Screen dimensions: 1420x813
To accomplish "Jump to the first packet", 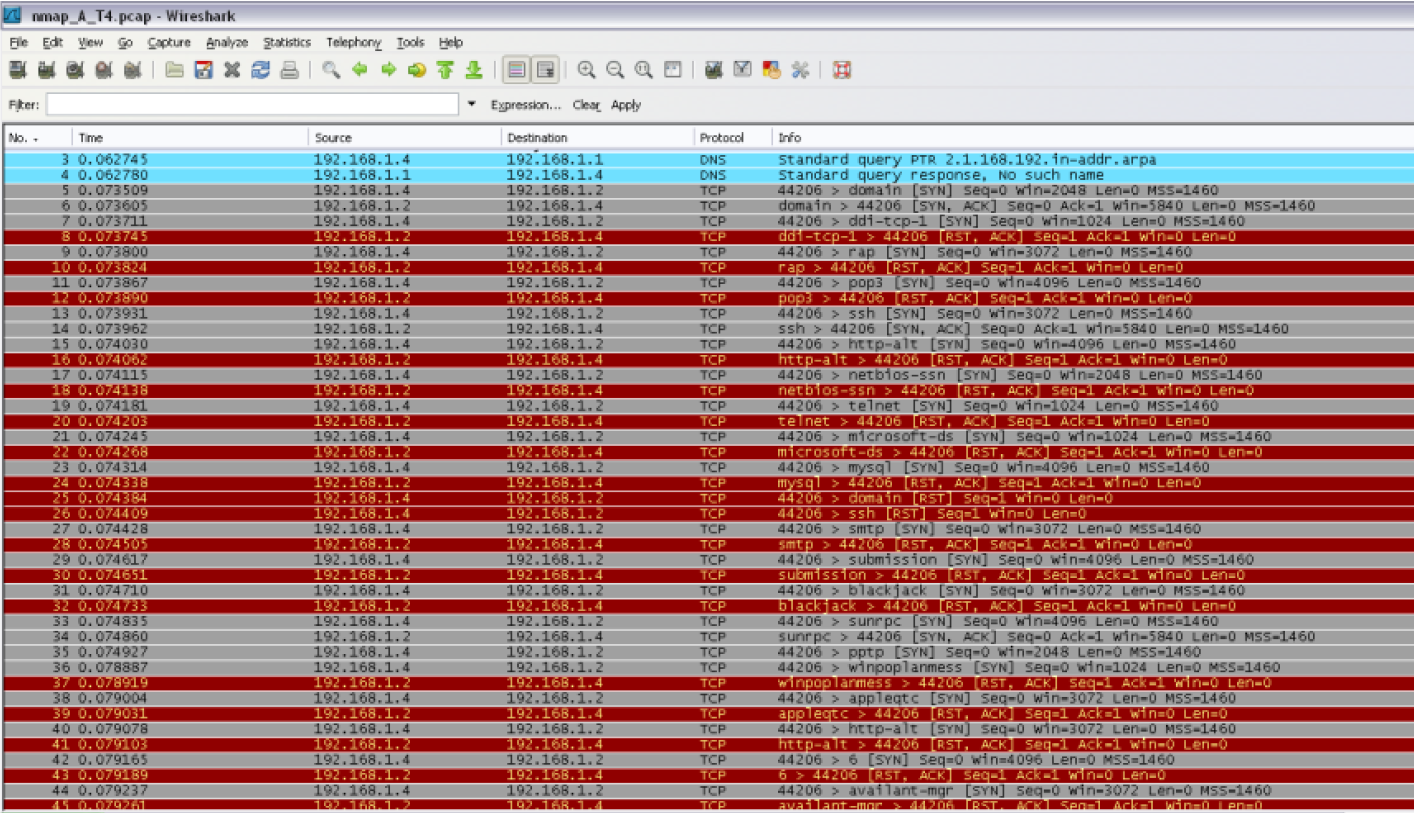I will point(446,70).
